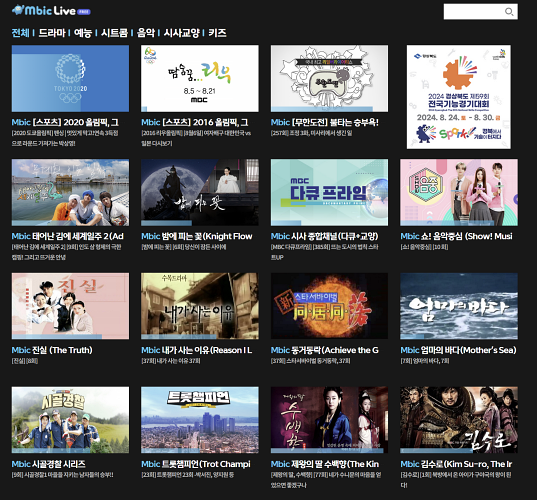
Task: Open the 쇼! 음악중심 thumbnail
Action: click(x=459, y=192)
